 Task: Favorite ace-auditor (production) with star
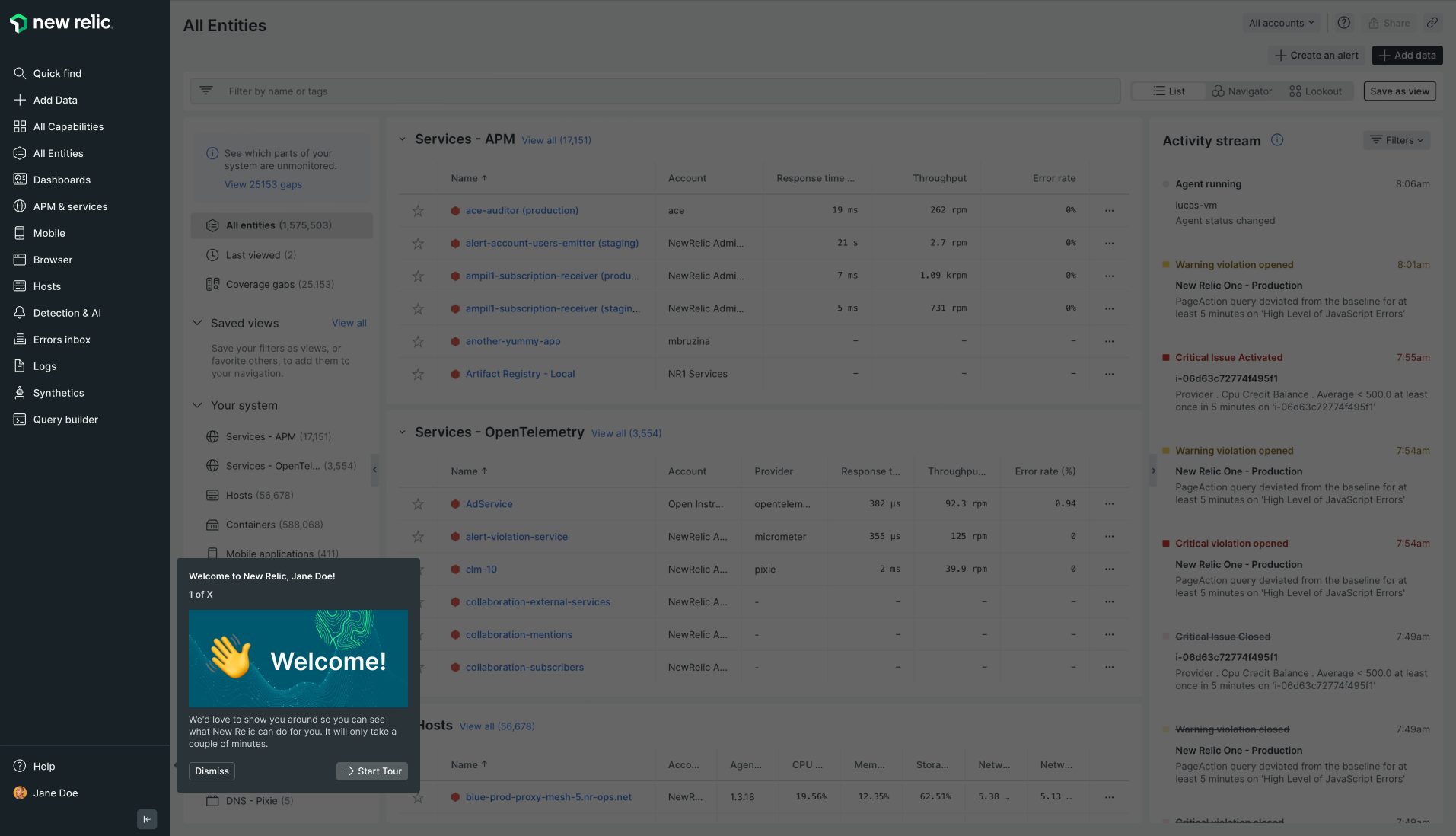[x=418, y=211]
